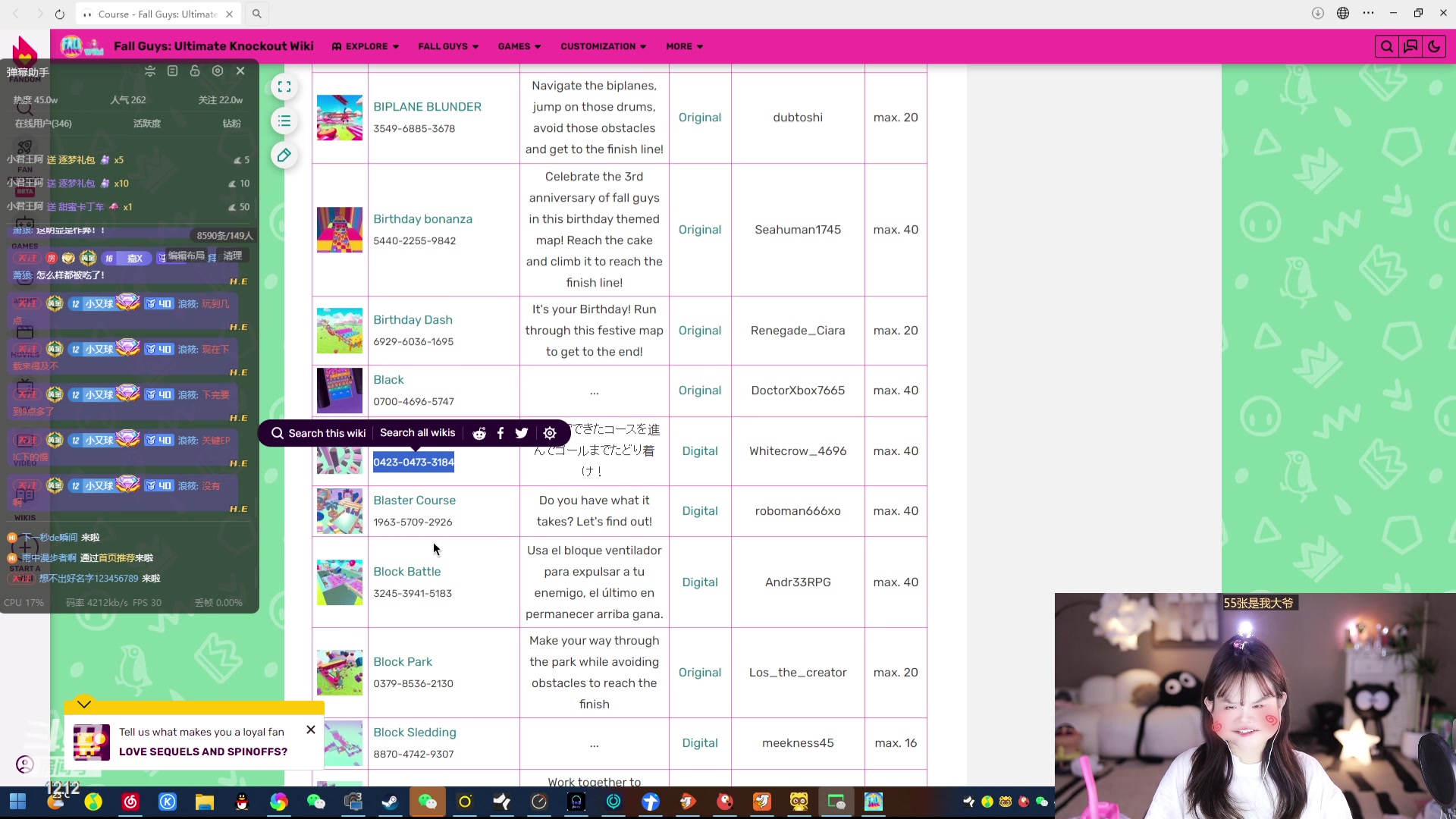
Task: Expand the EXPLORE menu
Action: (x=366, y=46)
